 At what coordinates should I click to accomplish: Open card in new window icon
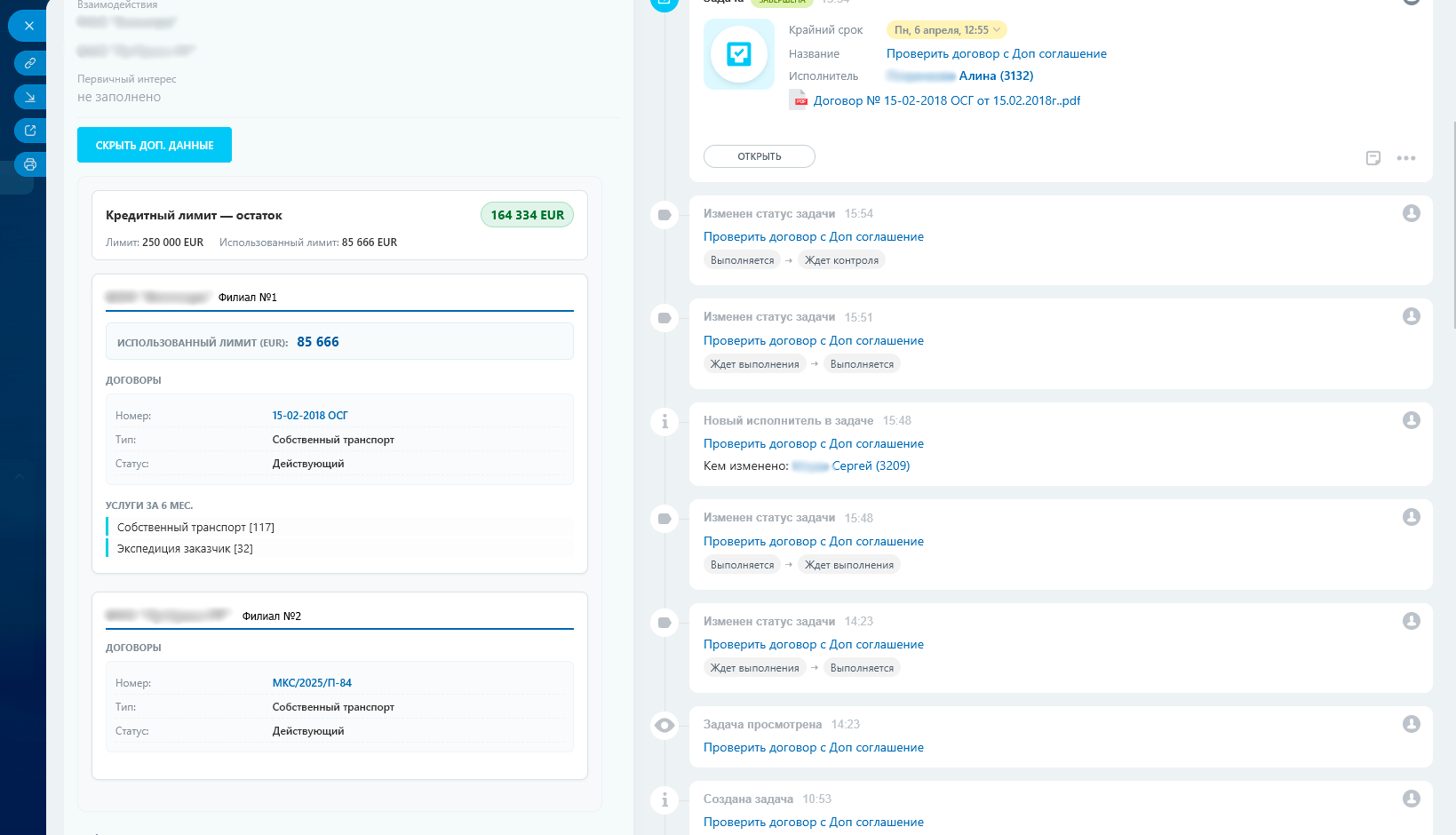30,131
